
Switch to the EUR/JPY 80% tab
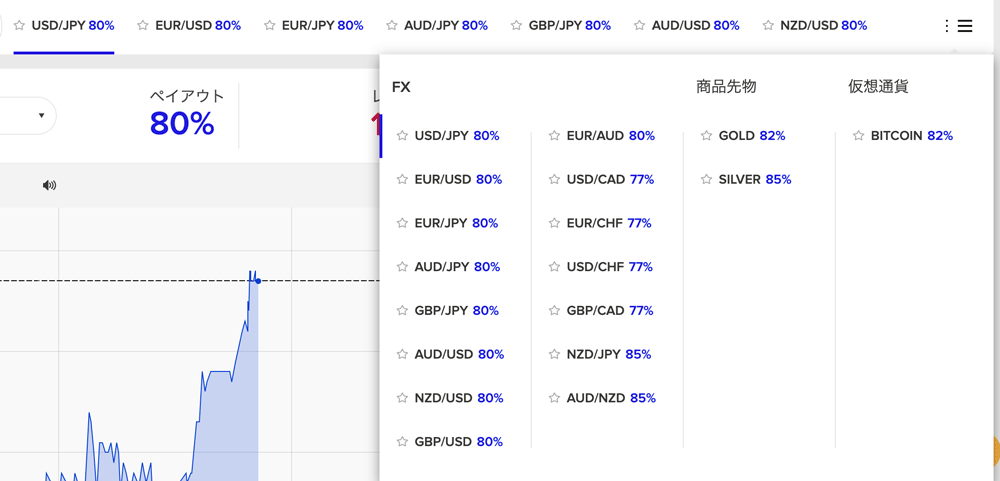pos(323,26)
